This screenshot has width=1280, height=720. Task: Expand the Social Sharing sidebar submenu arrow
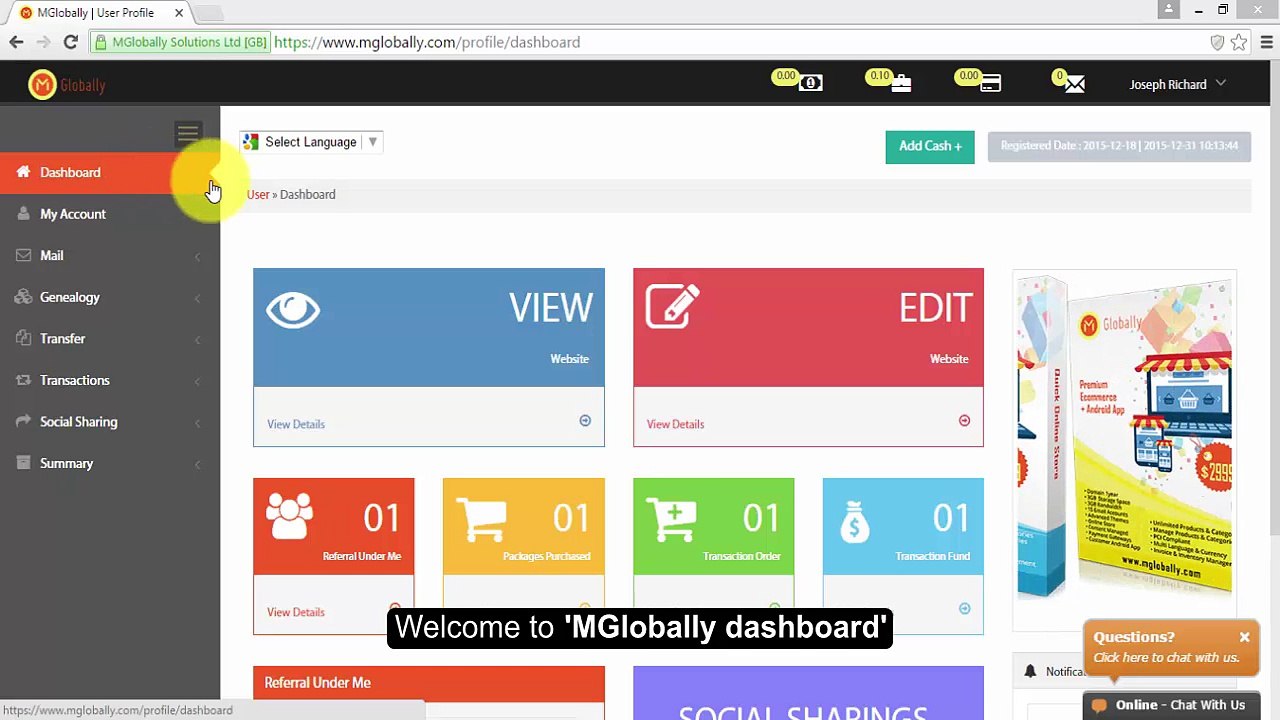(x=197, y=423)
